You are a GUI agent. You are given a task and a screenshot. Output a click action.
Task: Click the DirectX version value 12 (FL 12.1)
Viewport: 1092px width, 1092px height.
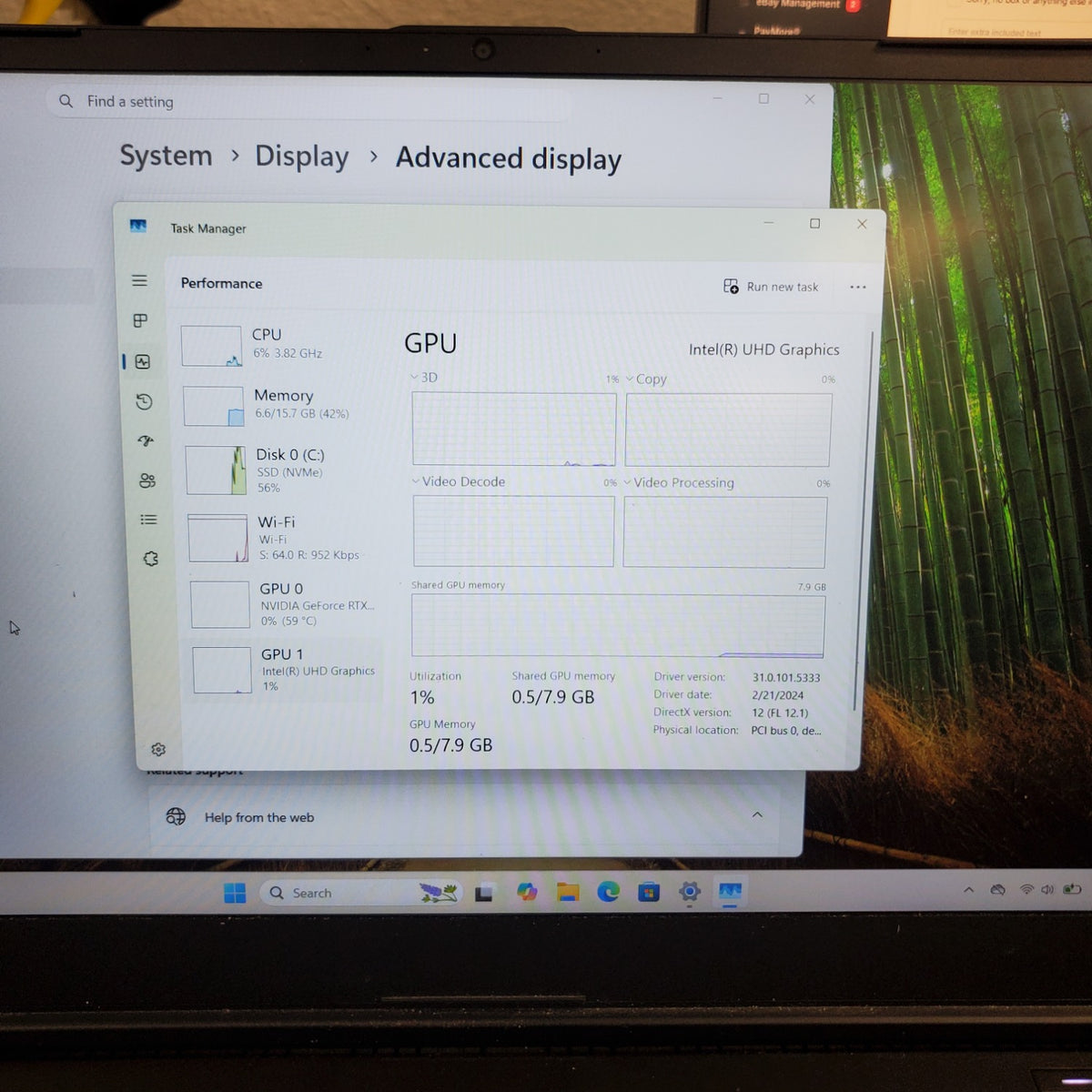click(x=780, y=713)
